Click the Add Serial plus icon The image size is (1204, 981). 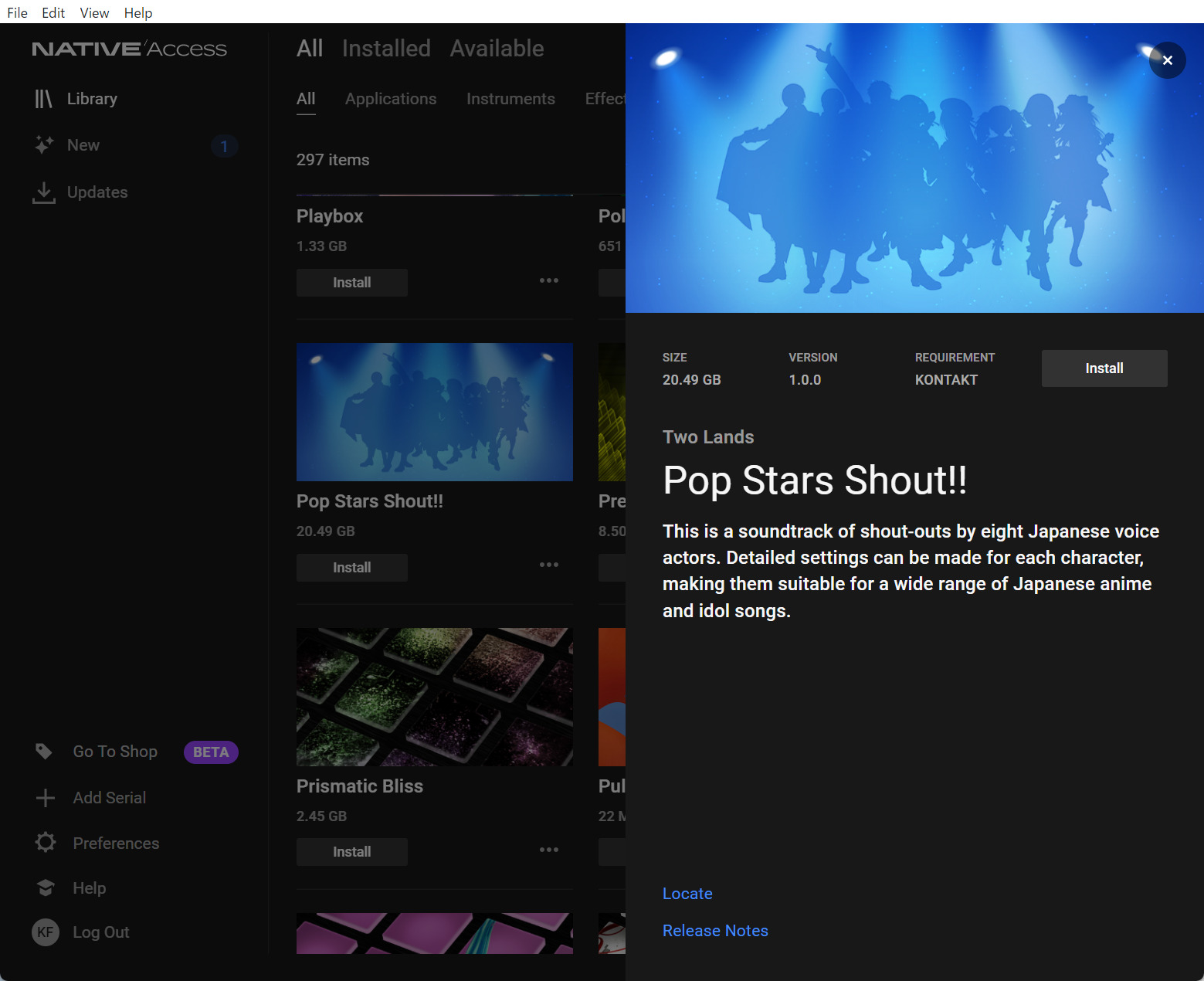click(46, 798)
